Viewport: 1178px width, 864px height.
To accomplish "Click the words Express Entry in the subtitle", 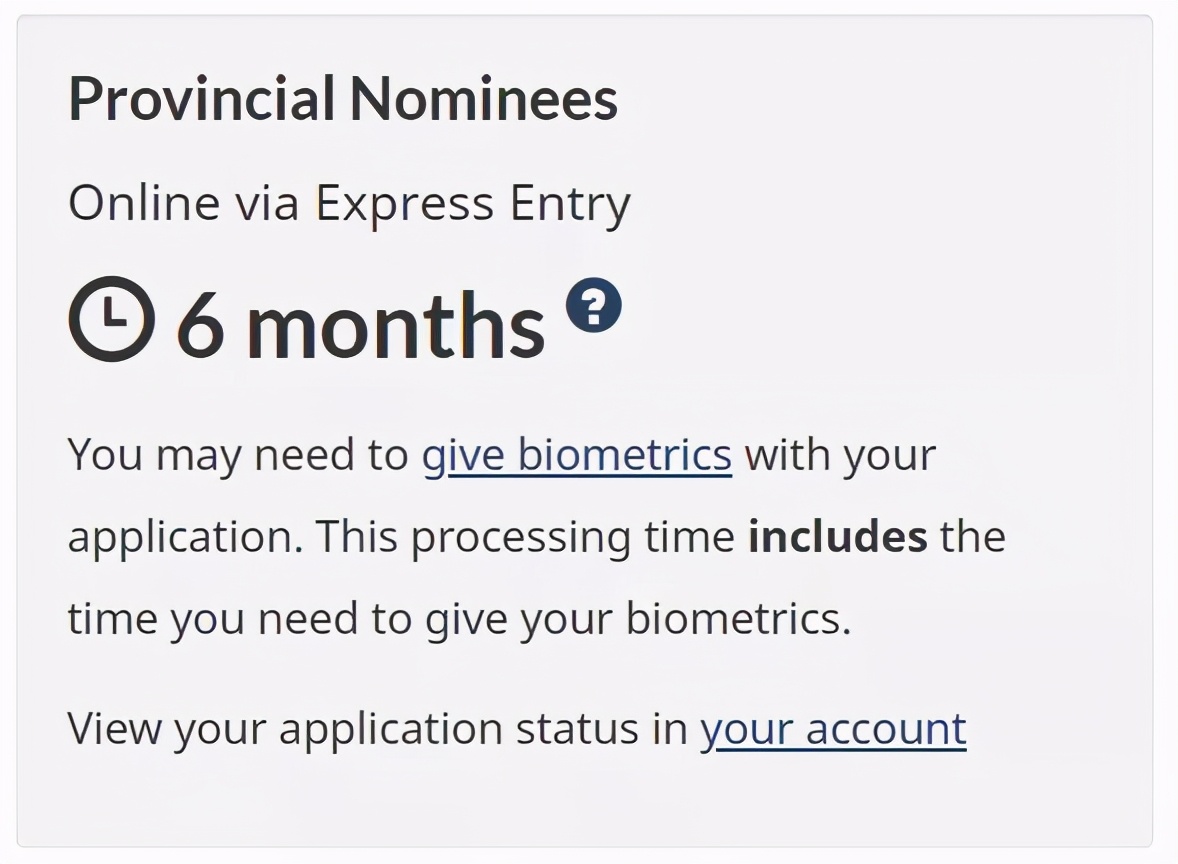I will 473,204.
